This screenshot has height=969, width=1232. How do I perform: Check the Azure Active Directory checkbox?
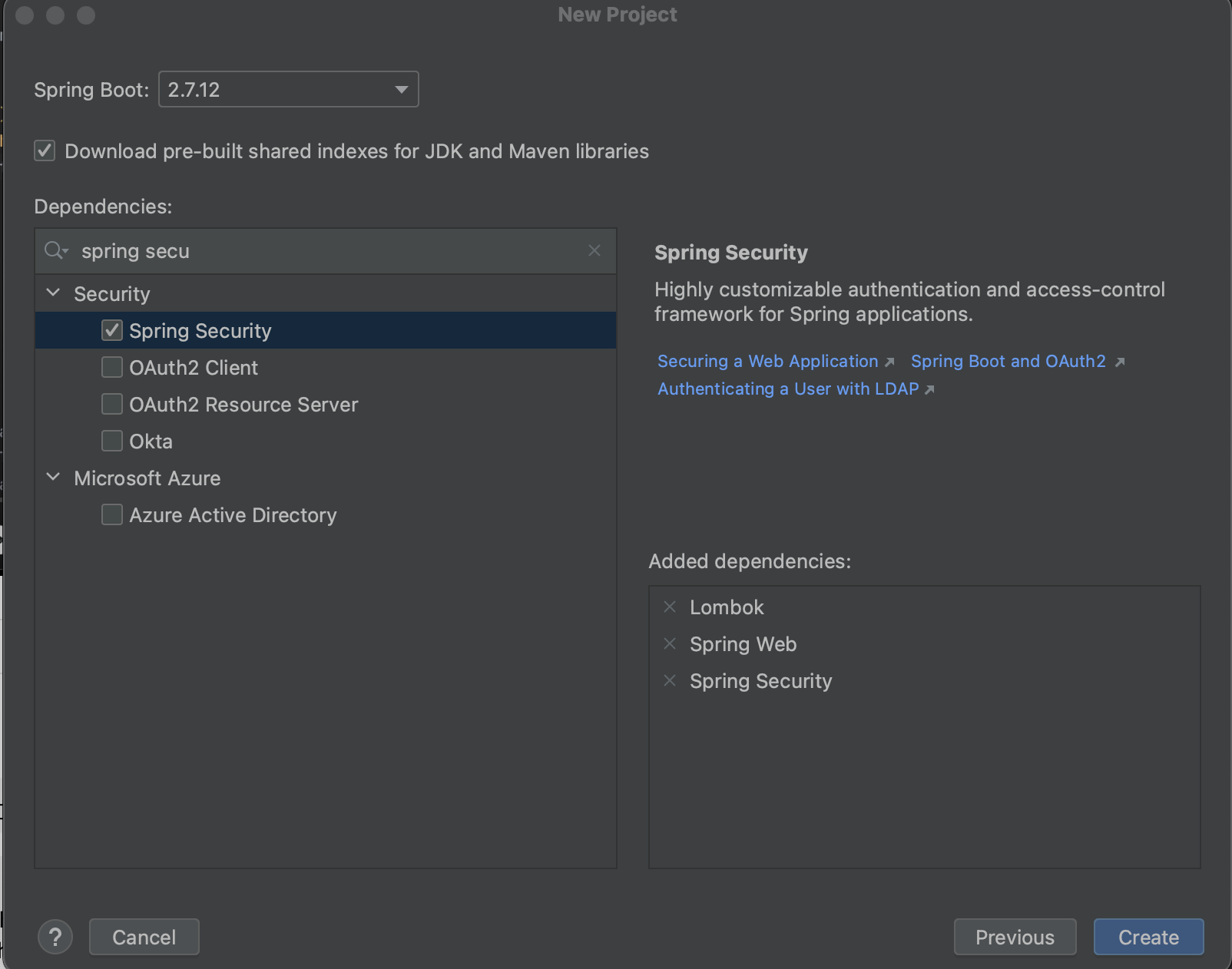(x=112, y=514)
